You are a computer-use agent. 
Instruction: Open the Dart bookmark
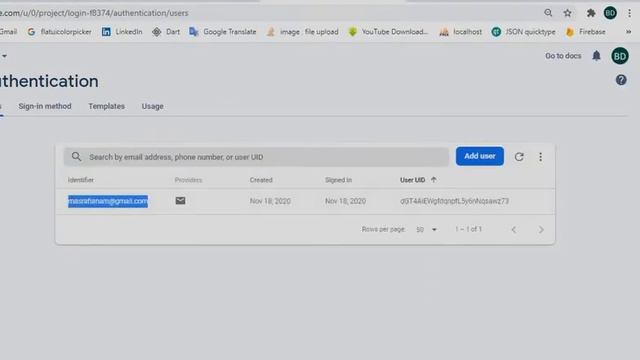point(166,32)
